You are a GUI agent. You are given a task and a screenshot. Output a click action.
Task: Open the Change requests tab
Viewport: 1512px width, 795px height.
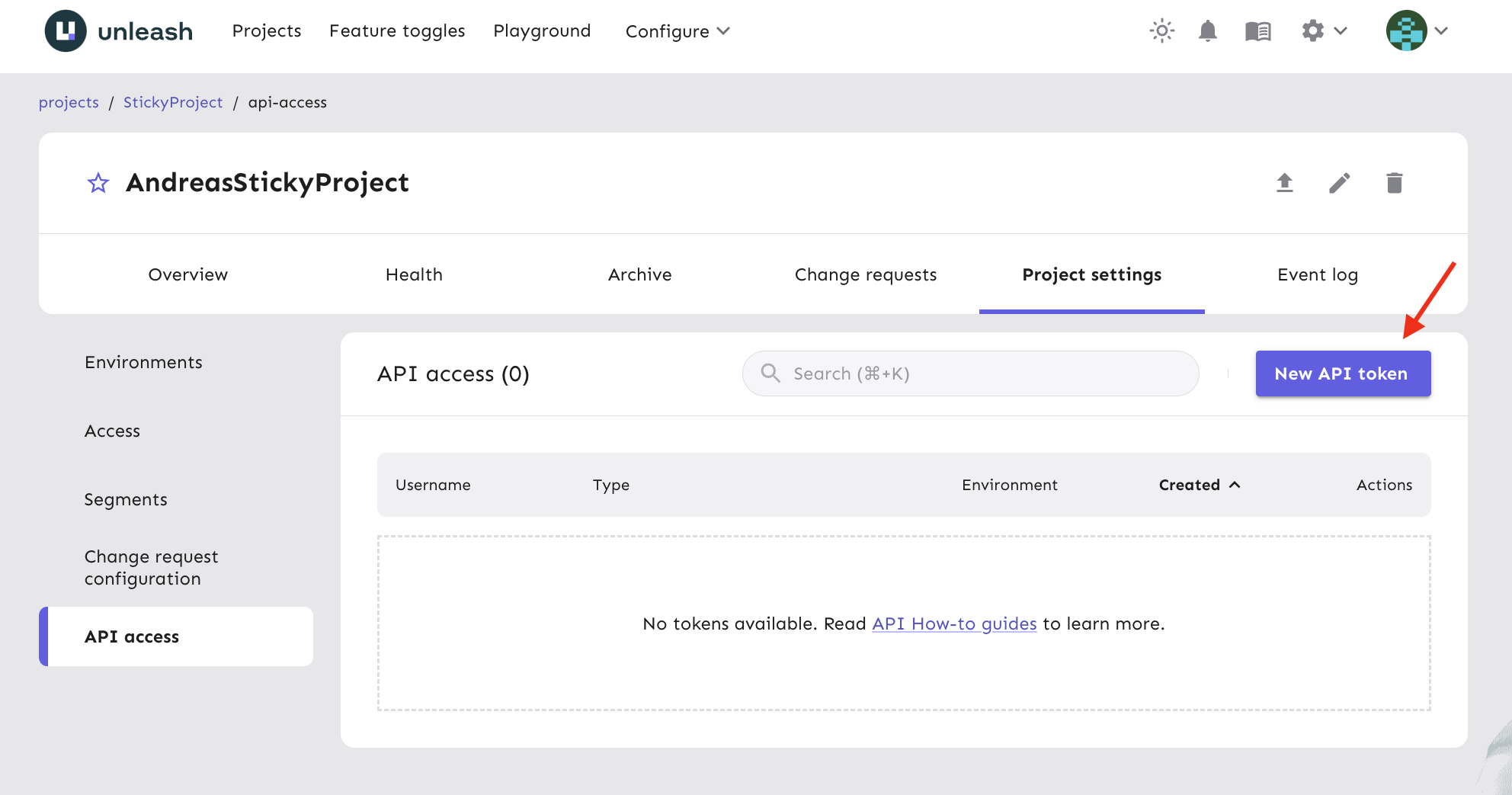point(865,274)
